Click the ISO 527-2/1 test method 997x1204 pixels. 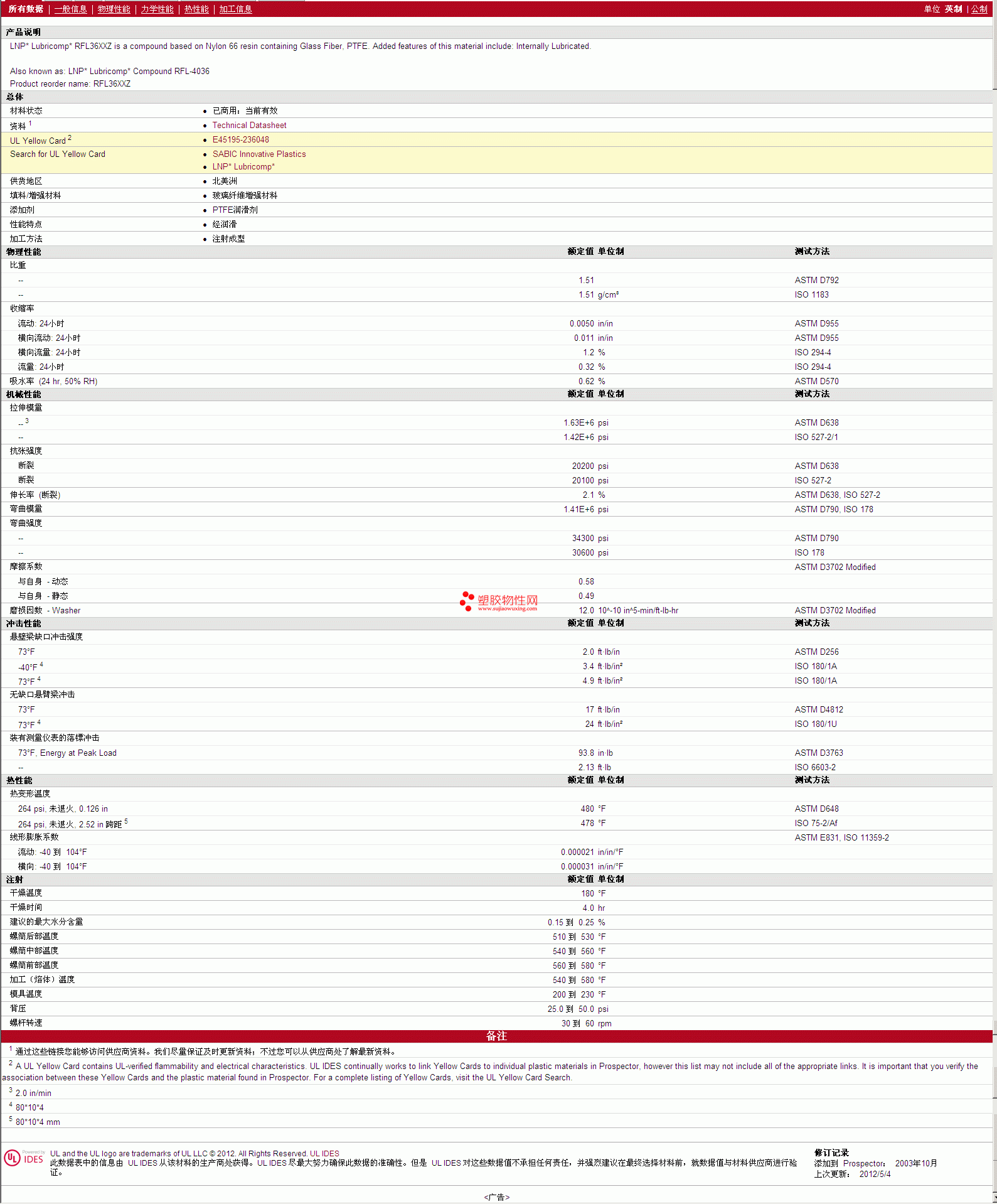point(816,438)
